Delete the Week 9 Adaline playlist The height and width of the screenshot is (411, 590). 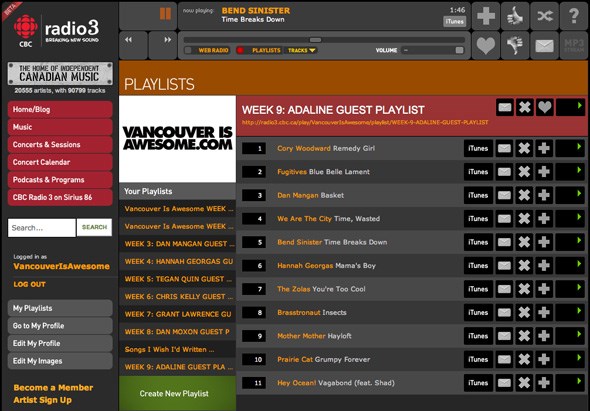tap(525, 108)
